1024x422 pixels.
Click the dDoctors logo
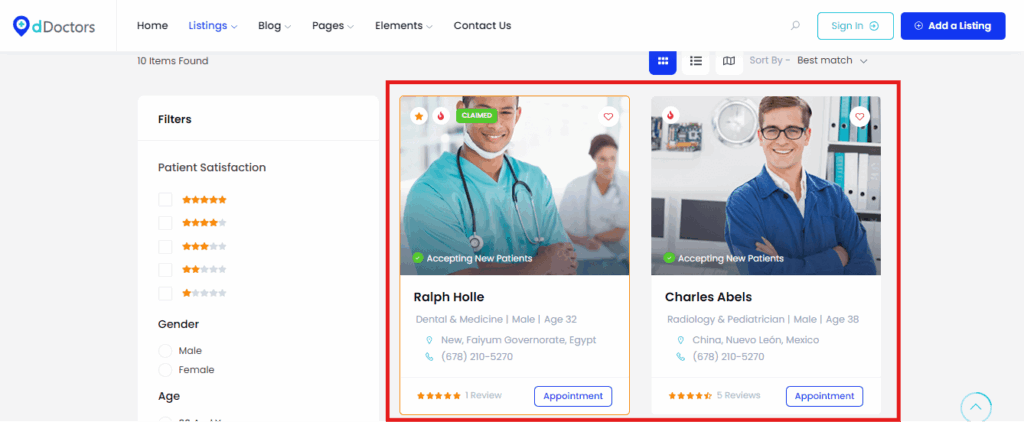click(54, 26)
